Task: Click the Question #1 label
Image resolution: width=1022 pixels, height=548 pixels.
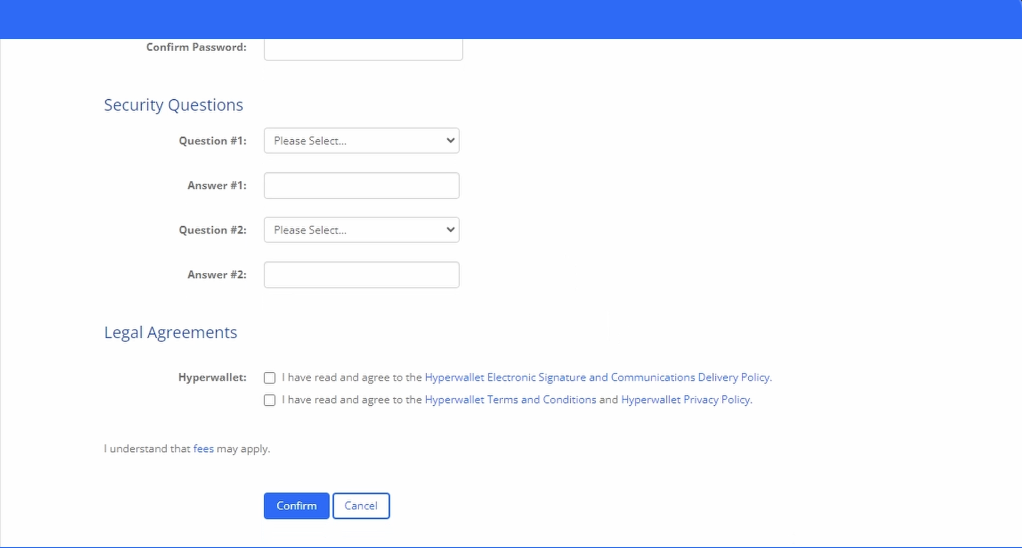Action: coord(212,141)
